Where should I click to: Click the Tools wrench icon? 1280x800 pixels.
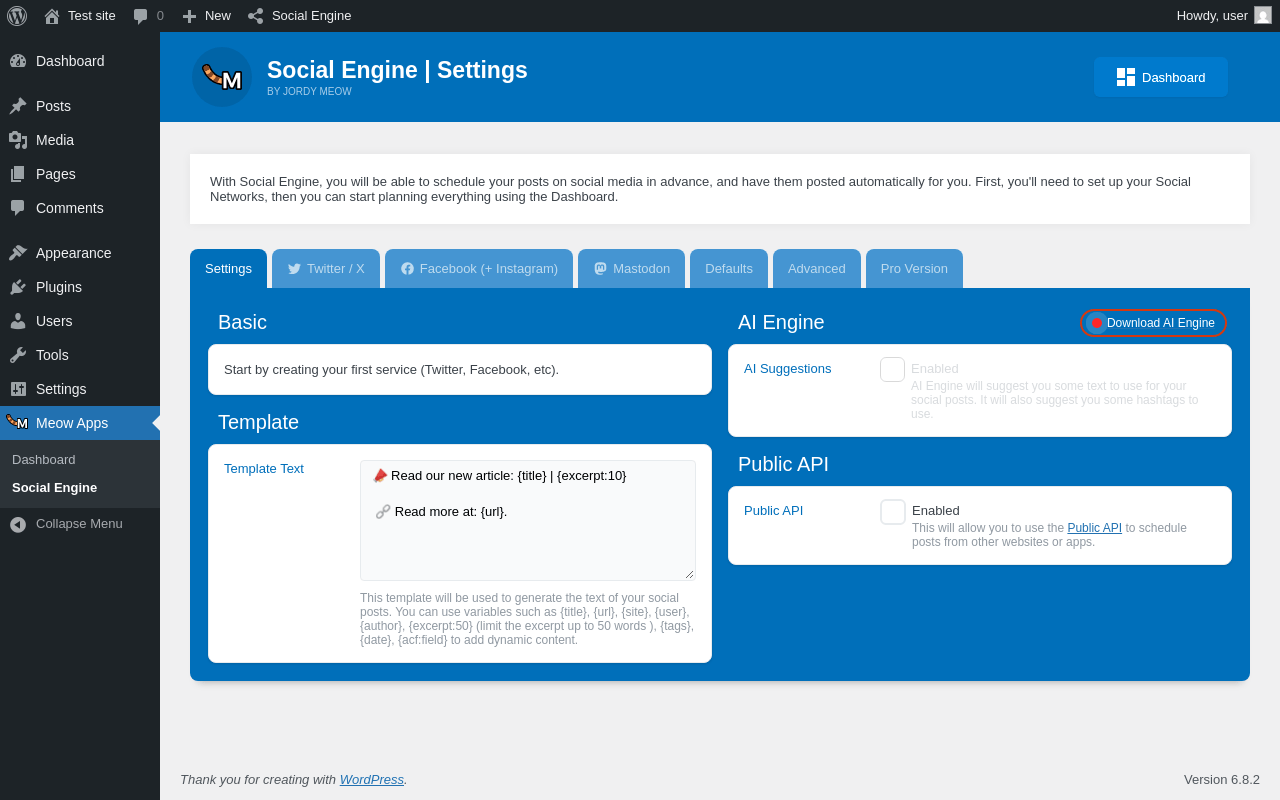[x=18, y=355]
